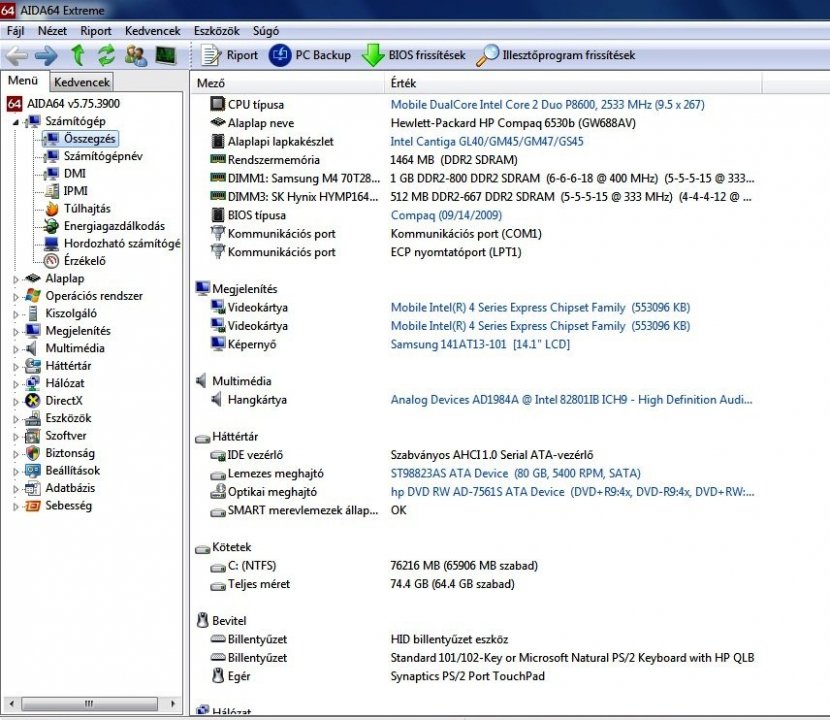
Task: Collapse the Számítógép tree node
Action: tap(16, 122)
